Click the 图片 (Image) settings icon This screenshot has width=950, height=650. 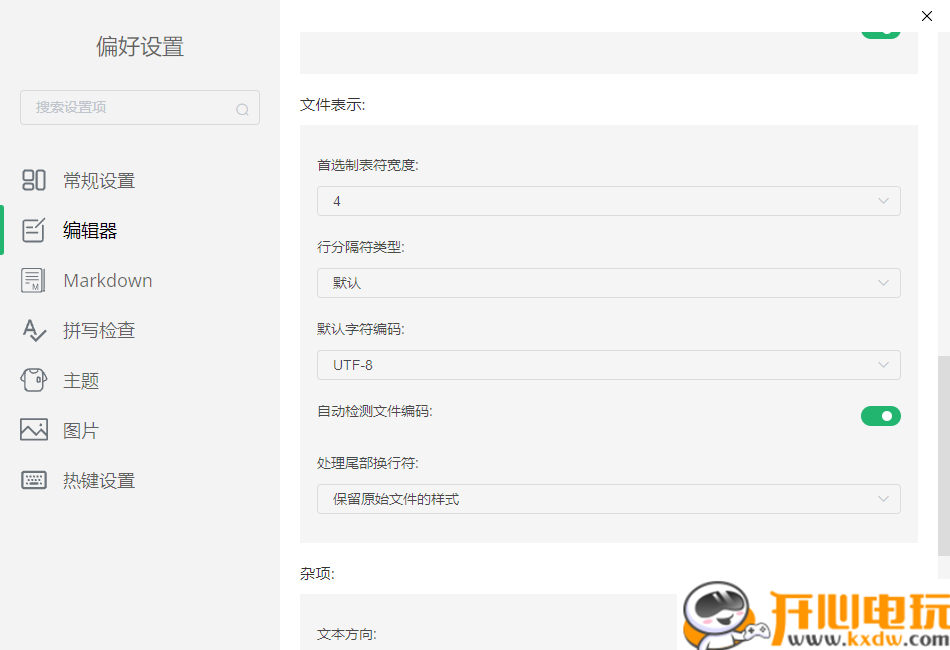click(34, 430)
